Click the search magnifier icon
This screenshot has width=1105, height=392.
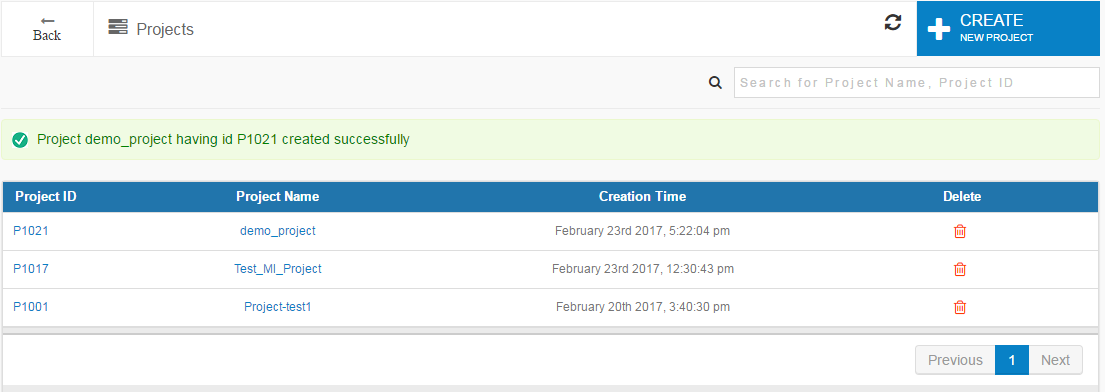click(x=715, y=82)
